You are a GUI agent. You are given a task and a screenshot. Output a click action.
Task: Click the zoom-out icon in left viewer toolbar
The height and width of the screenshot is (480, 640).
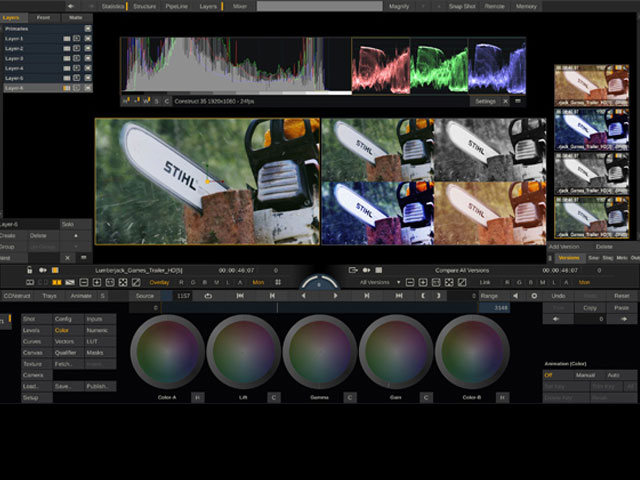[x=84, y=282]
